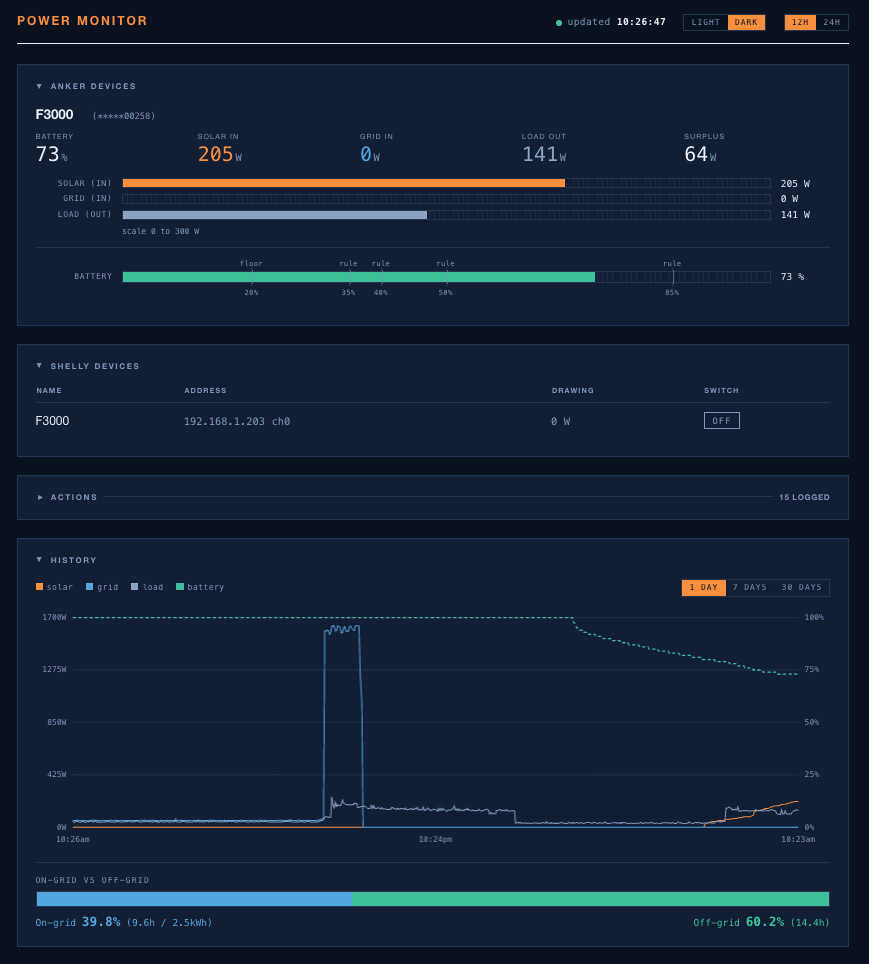
Task: Show 30 DAYS history range
Action: [x=801, y=587]
